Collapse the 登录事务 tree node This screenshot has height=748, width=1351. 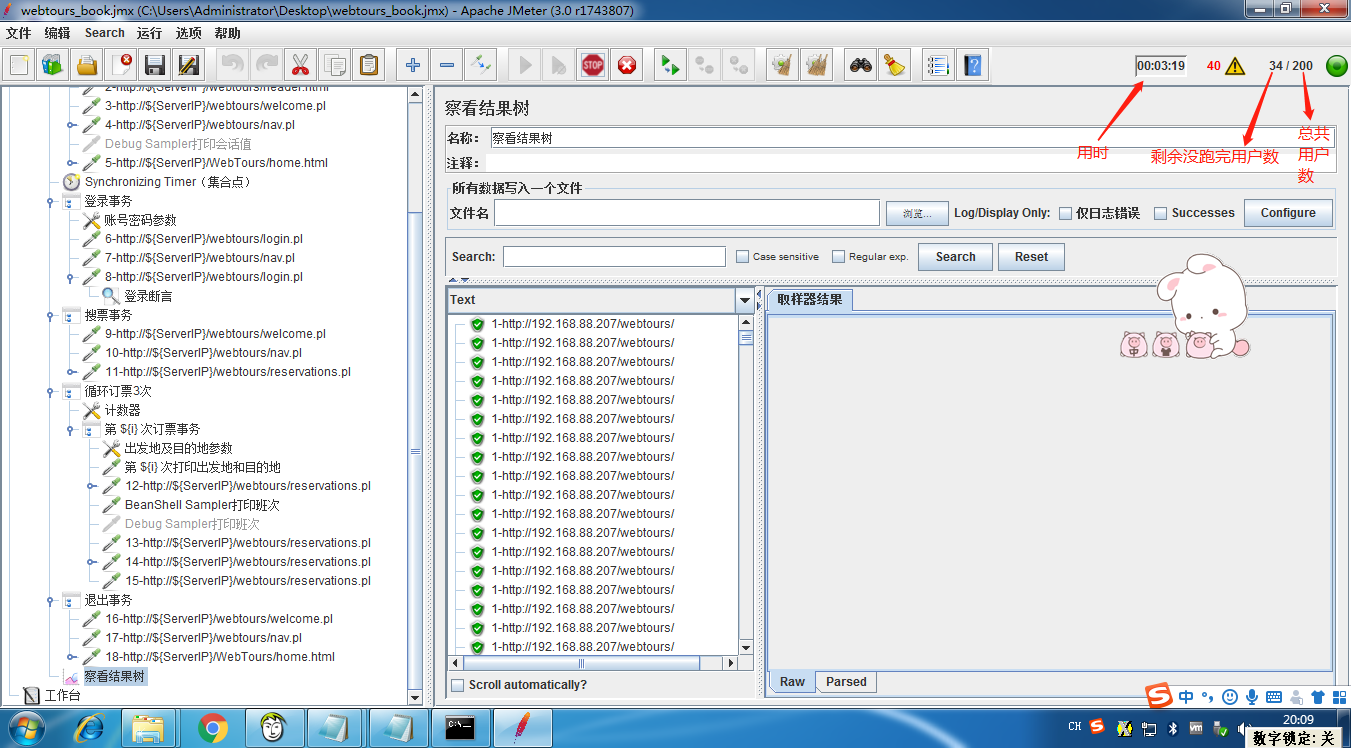pos(50,202)
